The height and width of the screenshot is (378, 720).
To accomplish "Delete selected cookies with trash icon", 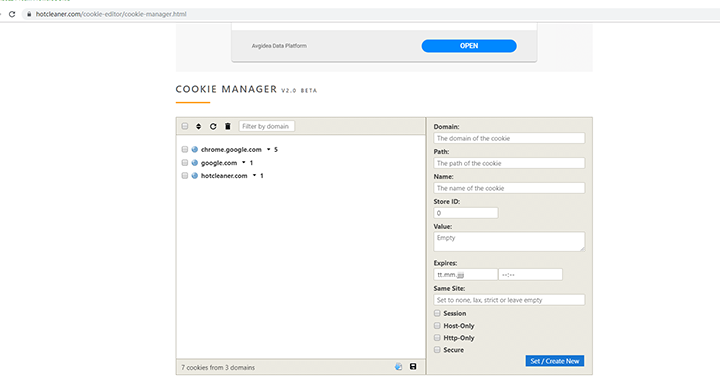I will click(x=228, y=126).
